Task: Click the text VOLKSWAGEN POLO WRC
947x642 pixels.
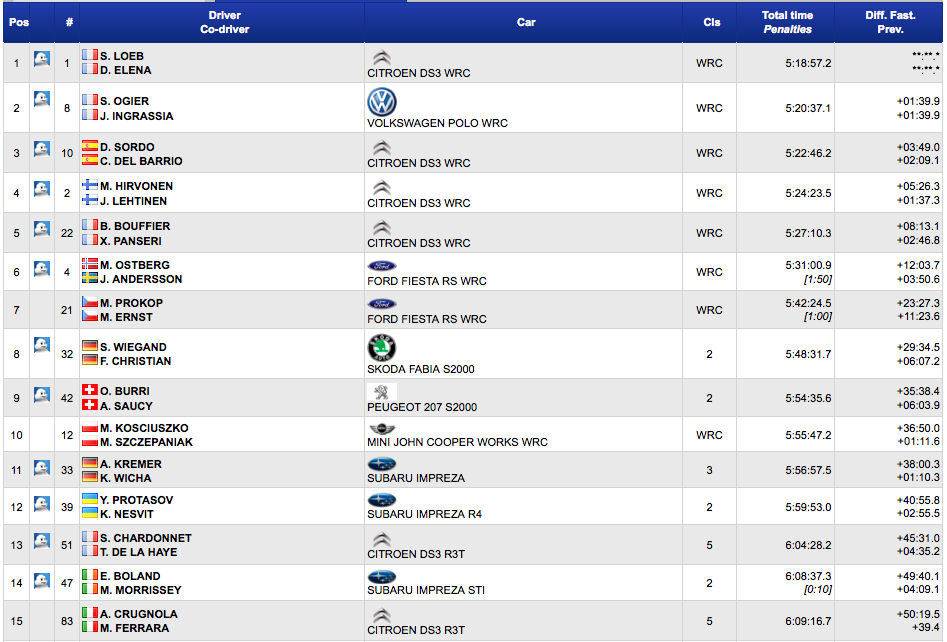Action: pos(437,123)
